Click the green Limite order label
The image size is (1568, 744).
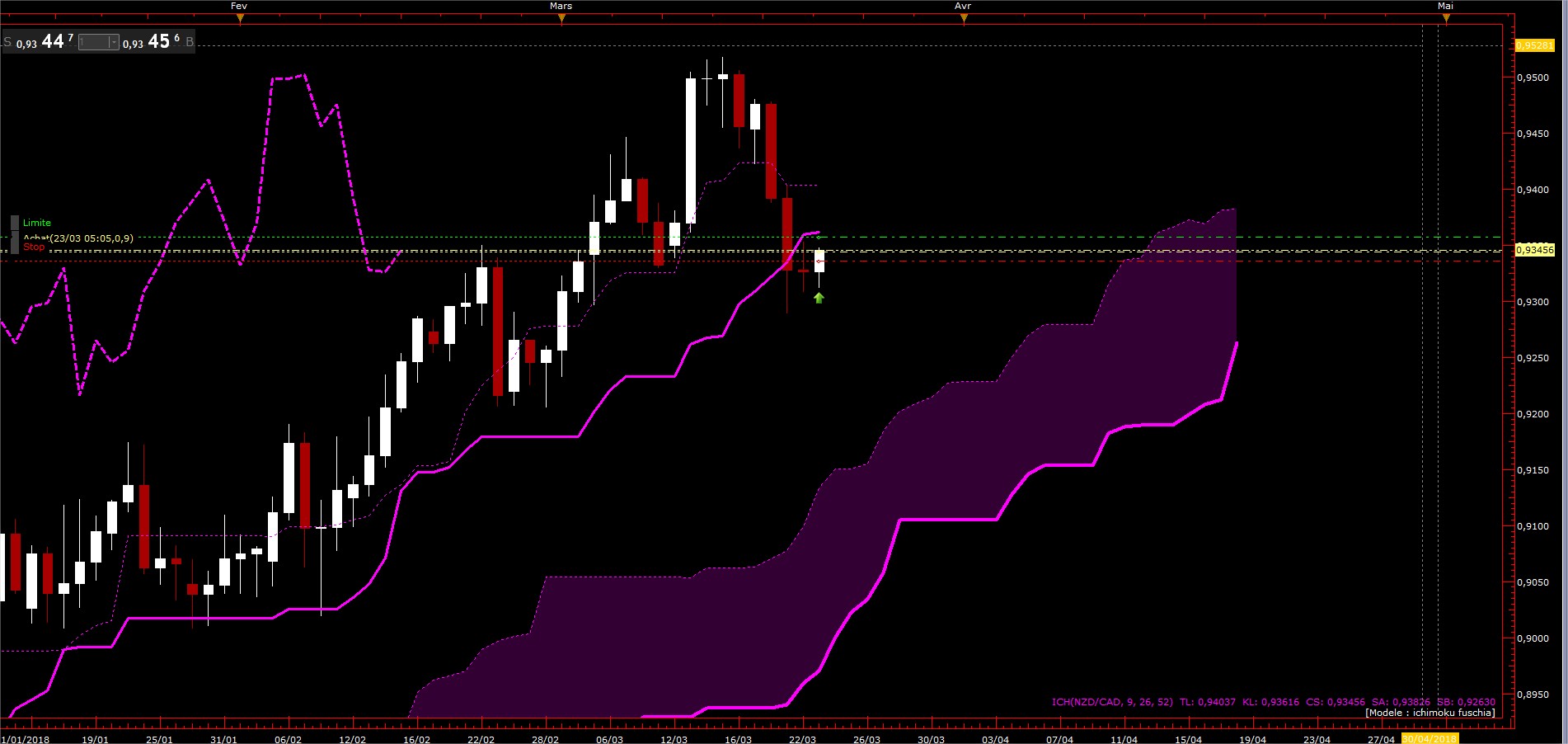36,223
